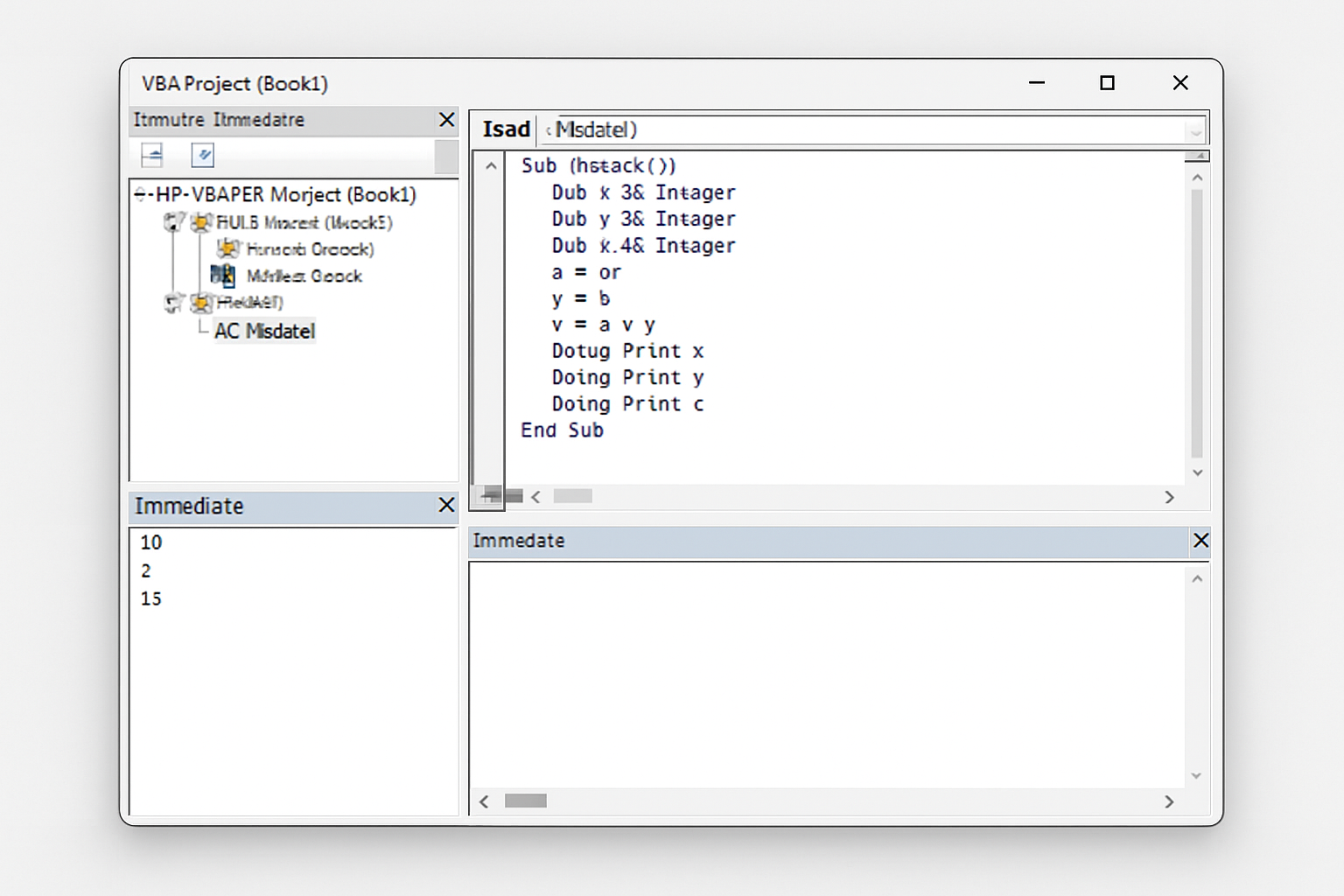
Task: Click the code window vertical scrollbar thumb
Action: pyautogui.click(x=1197, y=323)
